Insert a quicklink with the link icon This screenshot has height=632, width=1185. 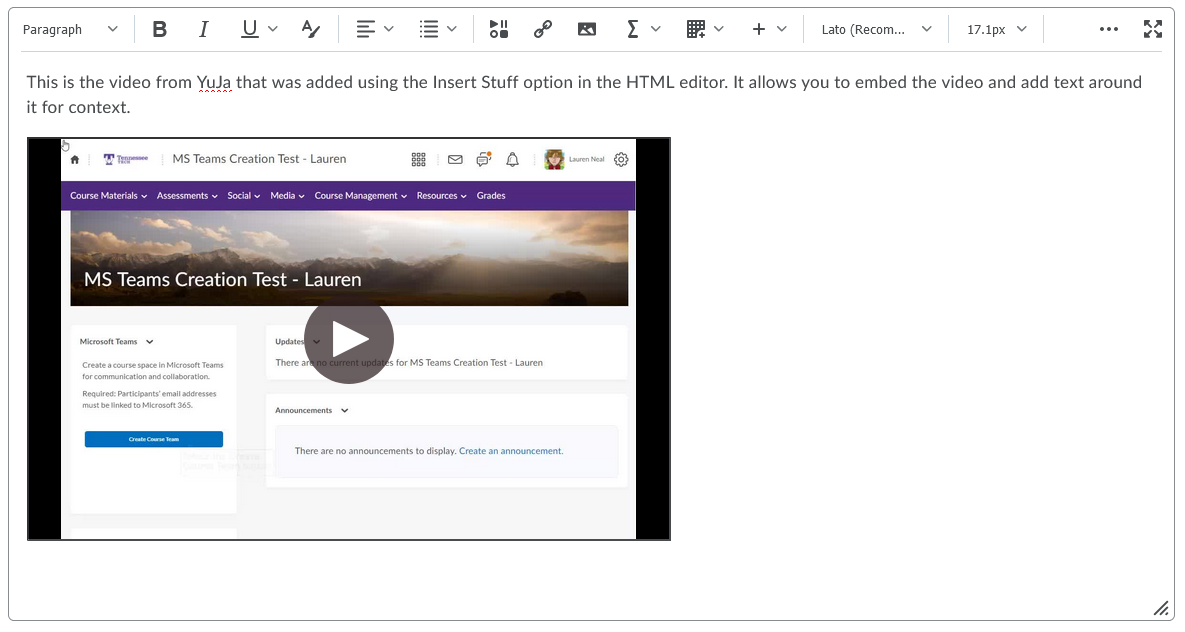click(x=543, y=29)
